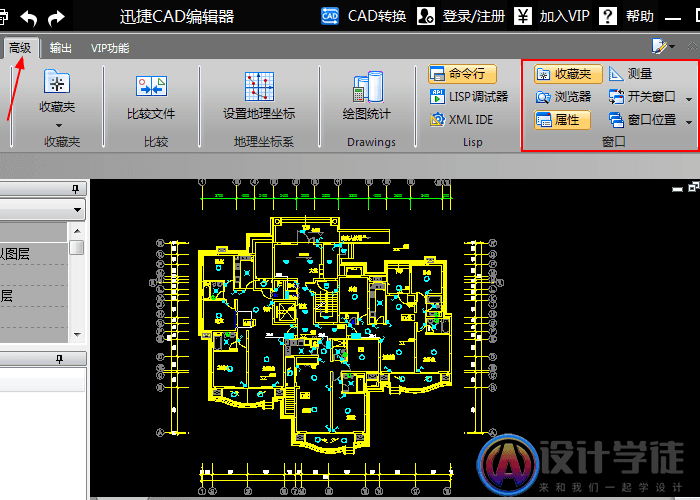
Task: Open the left panel combo box
Action: click(42, 209)
